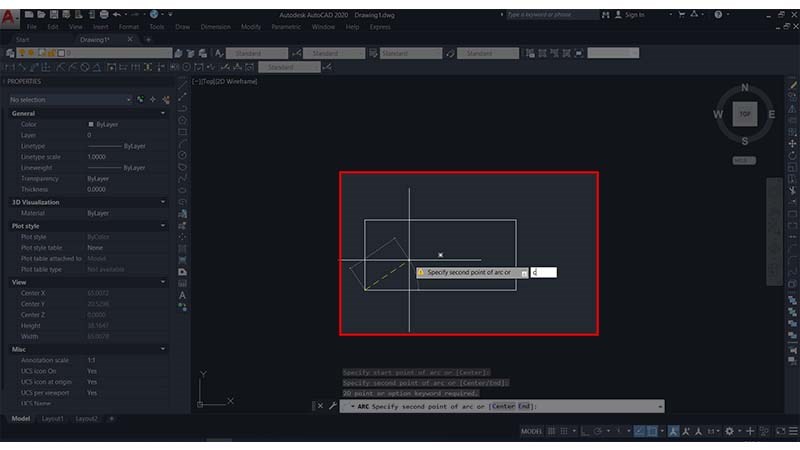Select the Text tool in the draw toolbar
This screenshot has width=800, height=450.
pyautogui.click(x=183, y=295)
